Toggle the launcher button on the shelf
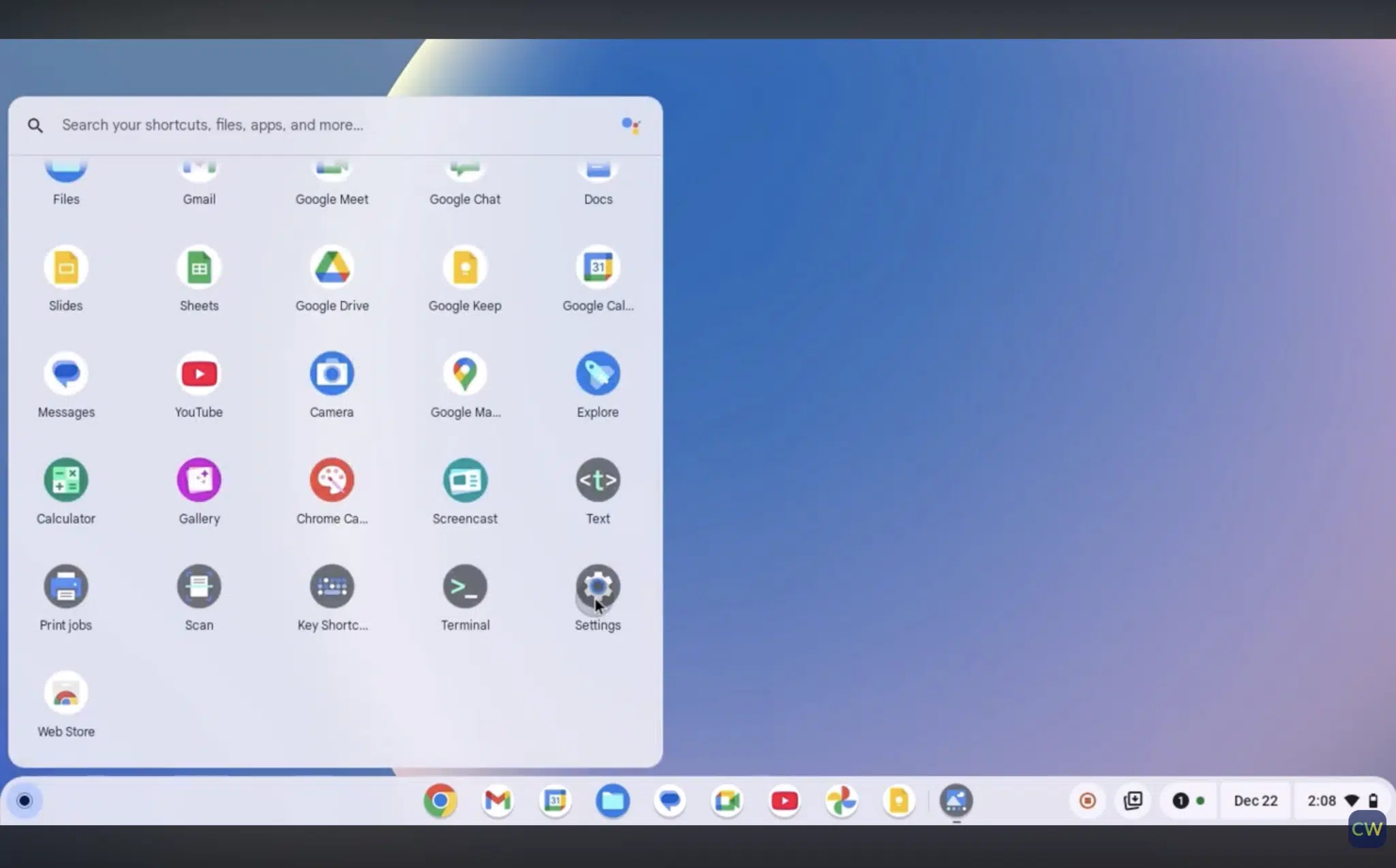Screen dimensions: 1396x868 pyautogui.click(x=25, y=801)
